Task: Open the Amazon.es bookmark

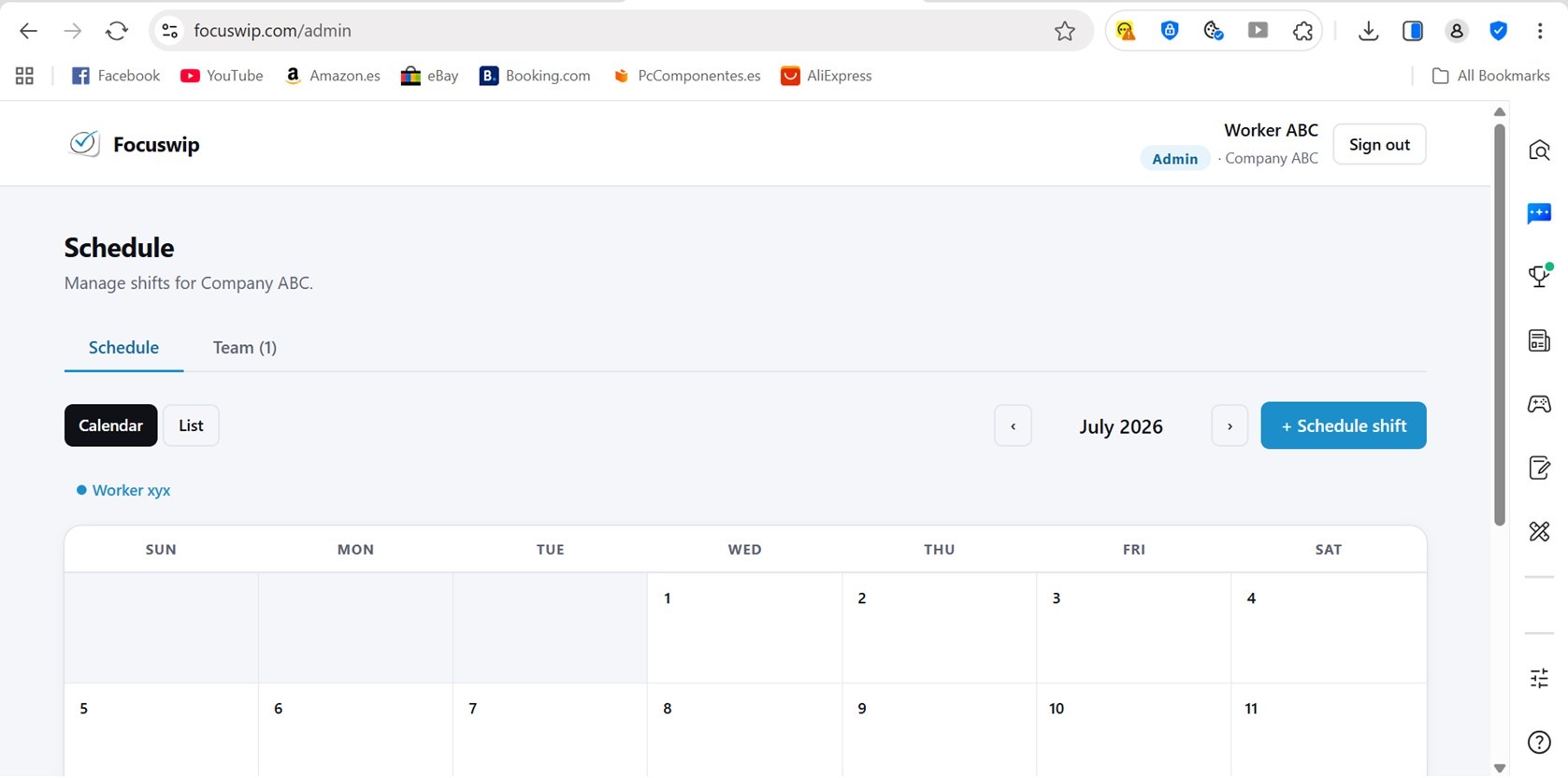Action: (x=332, y=76)
